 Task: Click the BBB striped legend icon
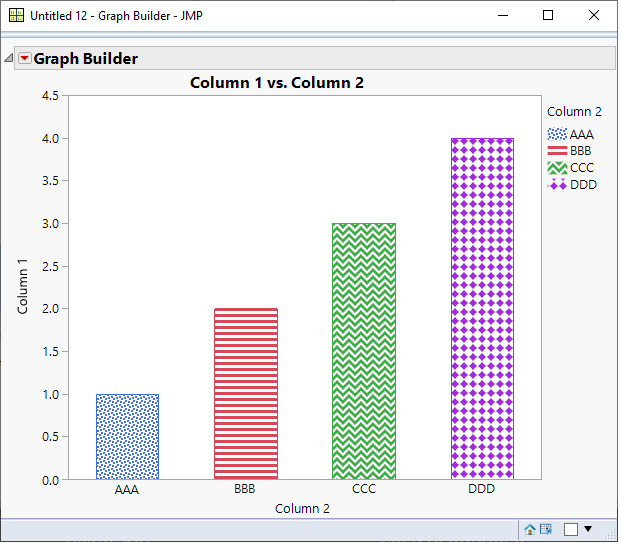point(557,151)
